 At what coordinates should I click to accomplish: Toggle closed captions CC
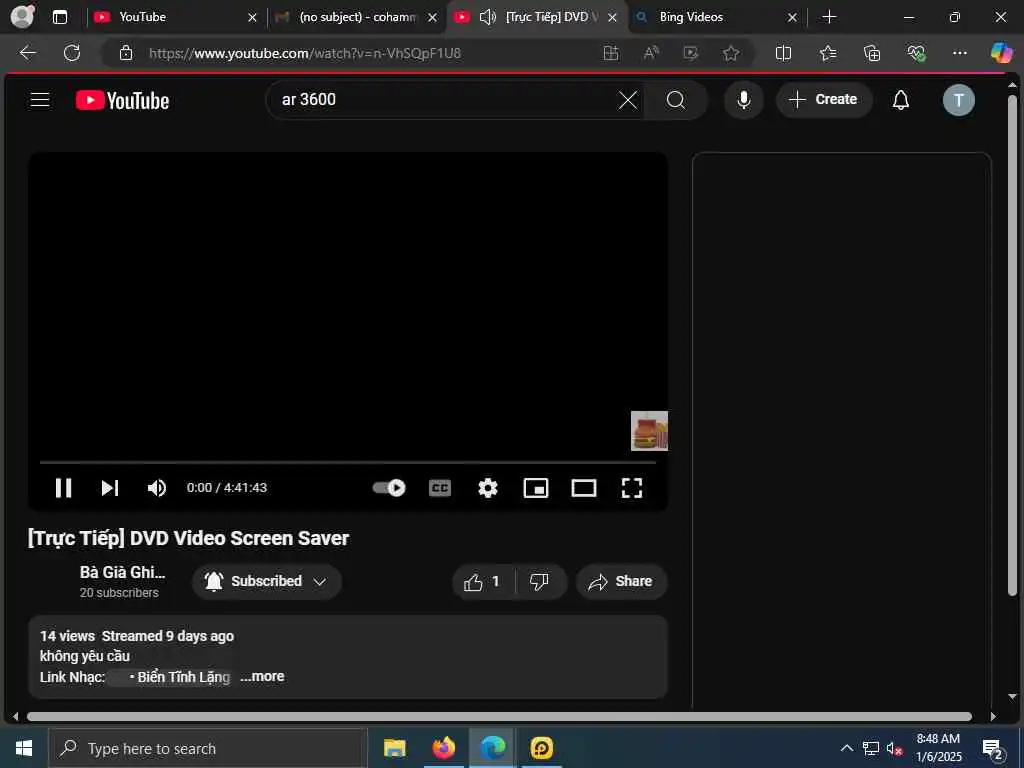click(440, 488)
